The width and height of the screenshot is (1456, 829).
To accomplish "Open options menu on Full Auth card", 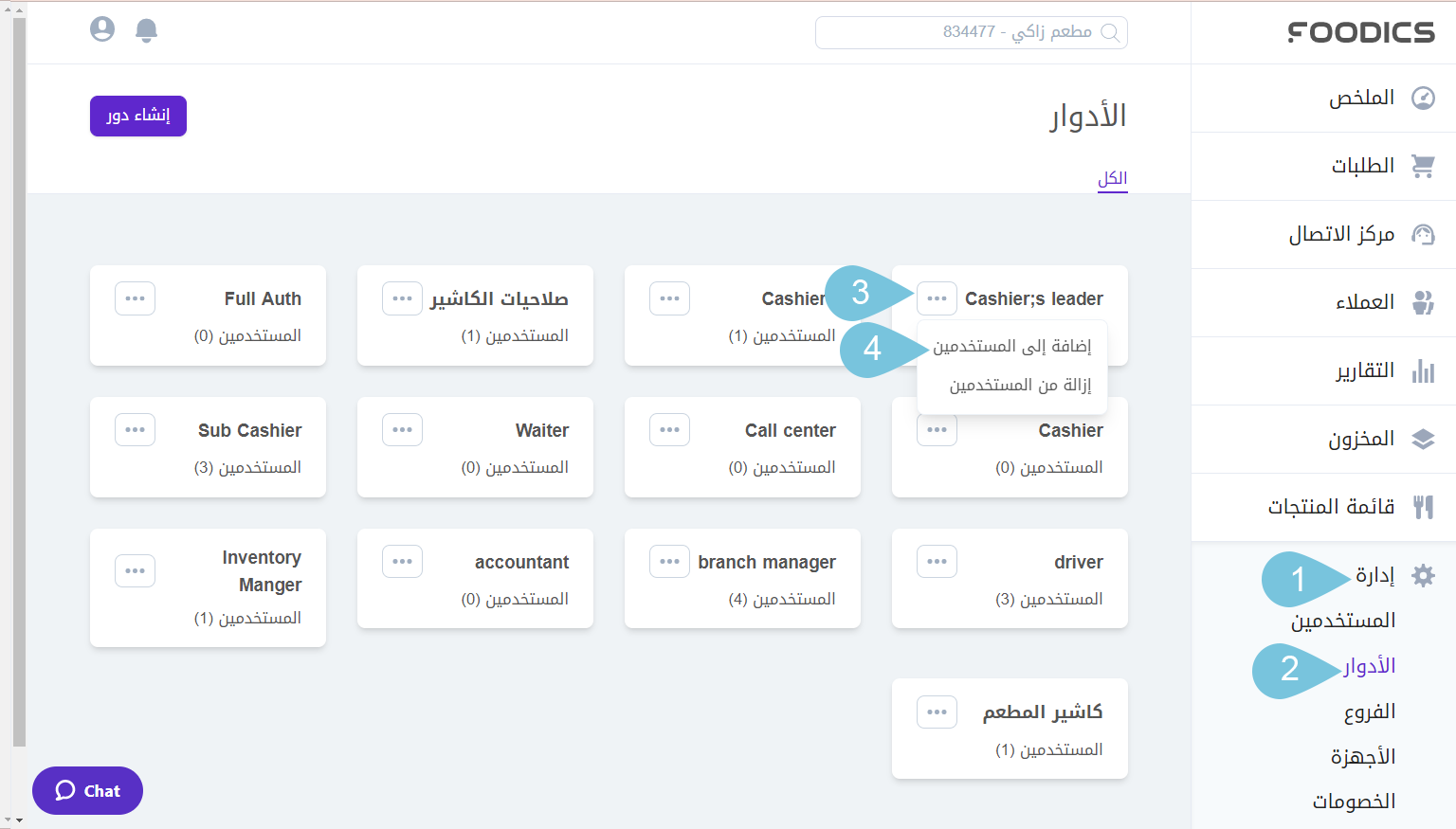I will coord(135,297).
